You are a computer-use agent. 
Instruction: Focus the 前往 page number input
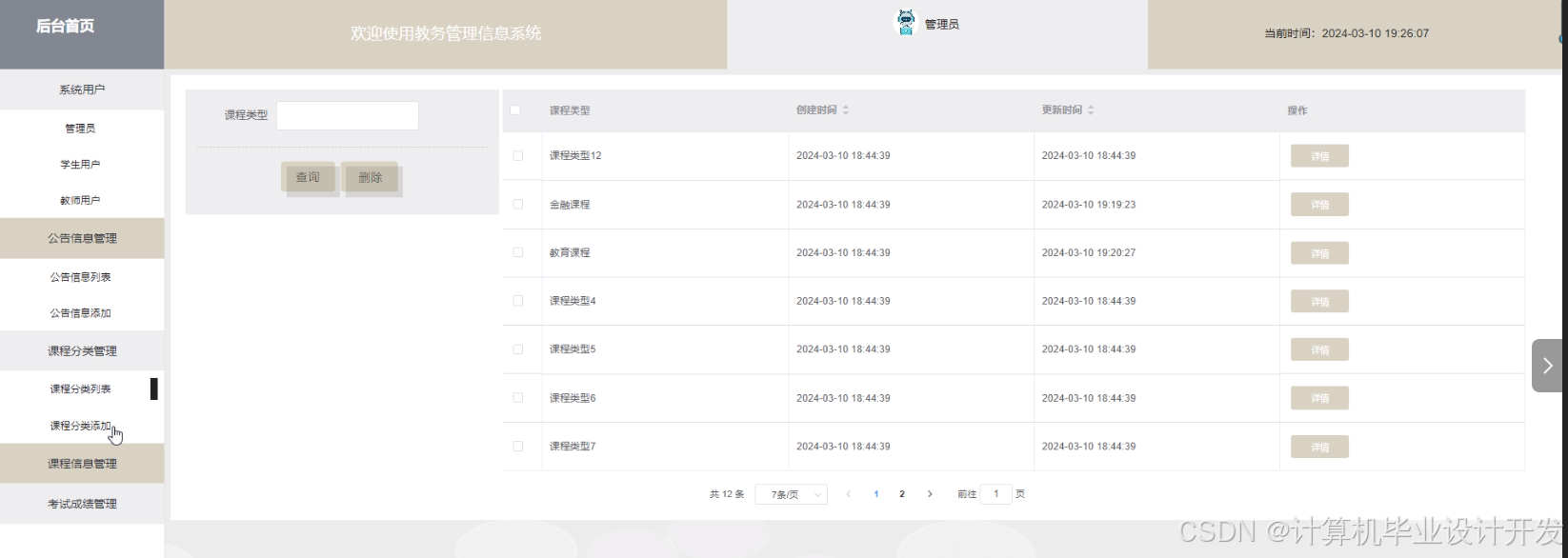pos(996,494)
